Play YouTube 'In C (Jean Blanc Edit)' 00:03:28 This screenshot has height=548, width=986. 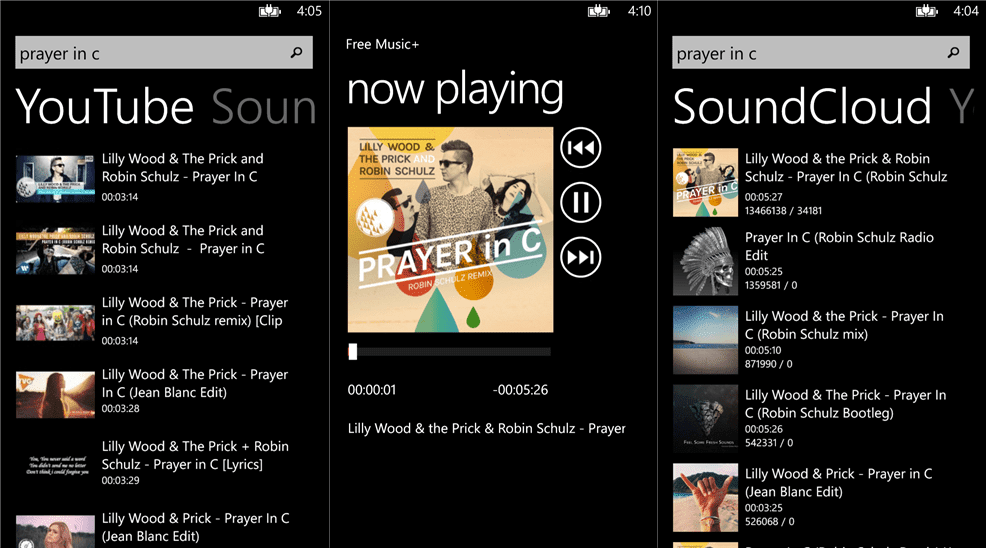[195, 383]
